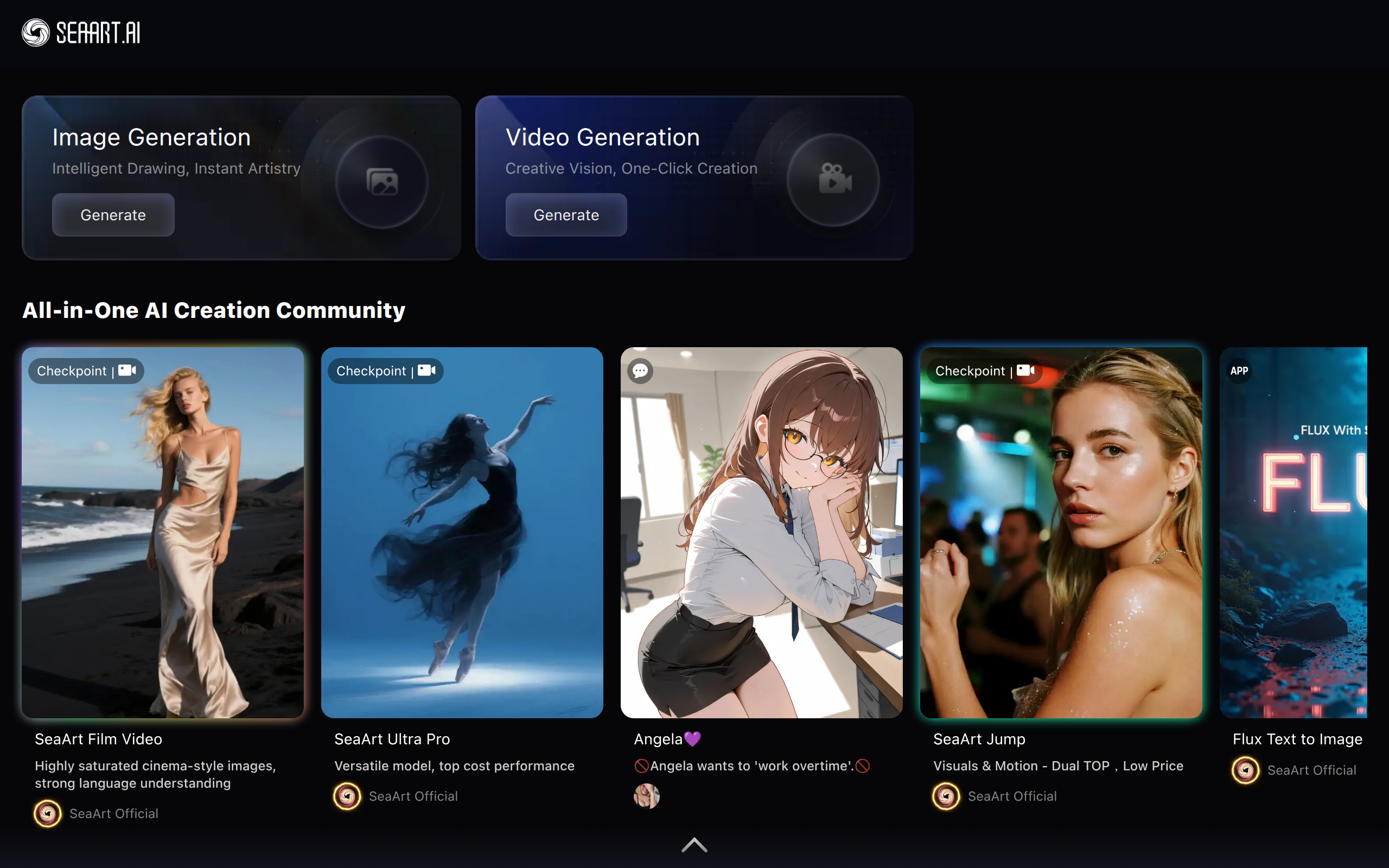Screen dimensions: 1389x868
Task: Click SeaArt Official name under Film Video
Action: [113, 813]
